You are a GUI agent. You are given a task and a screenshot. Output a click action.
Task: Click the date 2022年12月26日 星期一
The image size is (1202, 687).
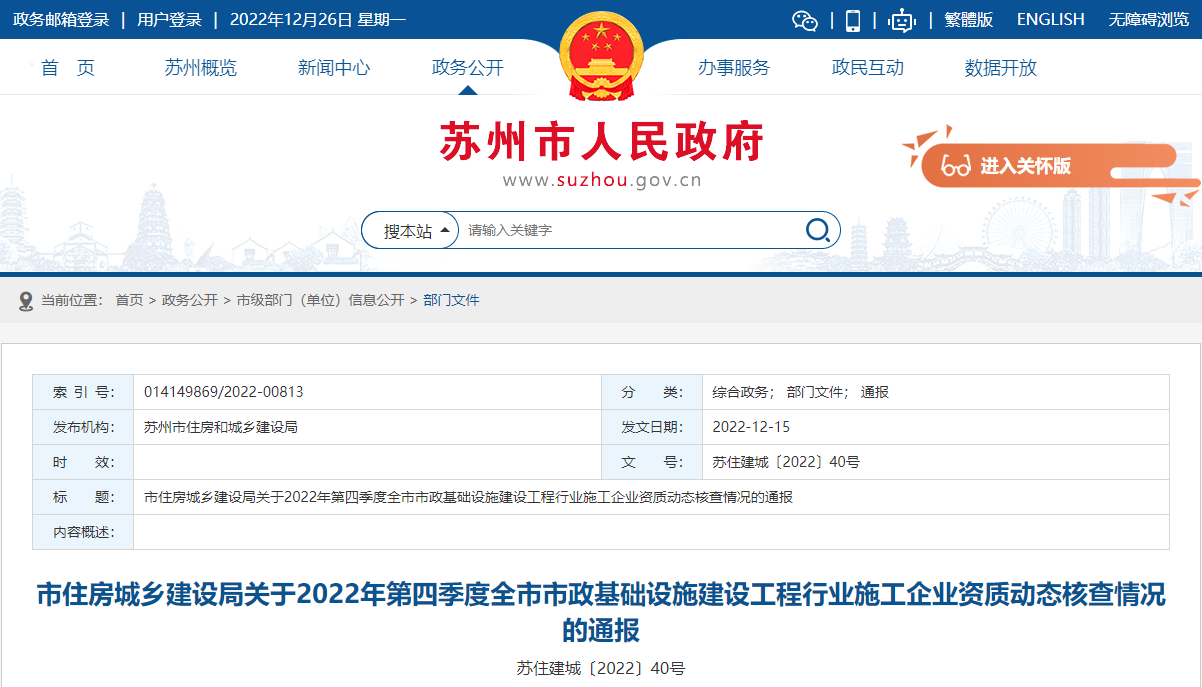tap(318, 19)
